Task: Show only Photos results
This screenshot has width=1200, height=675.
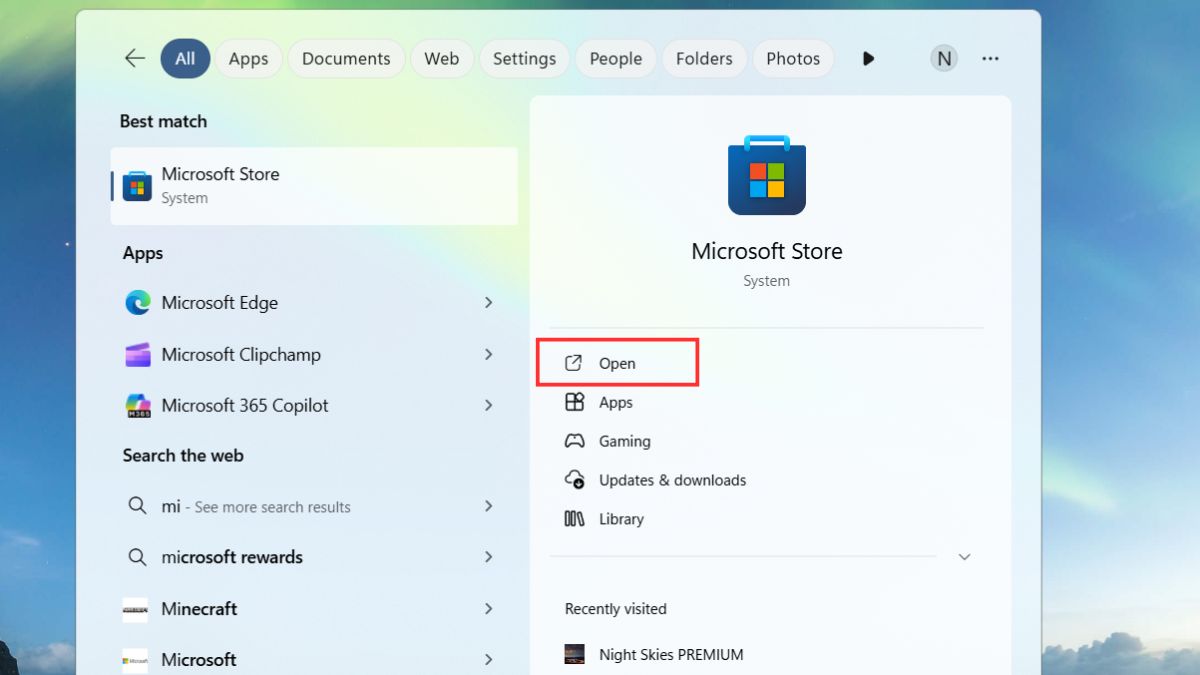Action: [793, 59]
